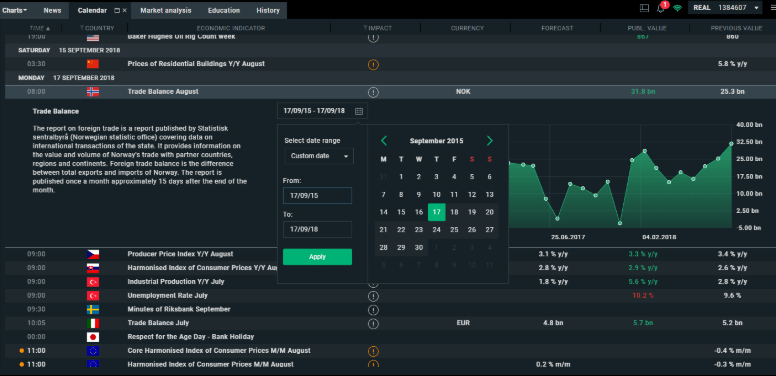Image resolution: width=776 pixels, height=376 pixels.
Task: Click the Economic Indicator column header
Action: point(231,28)
